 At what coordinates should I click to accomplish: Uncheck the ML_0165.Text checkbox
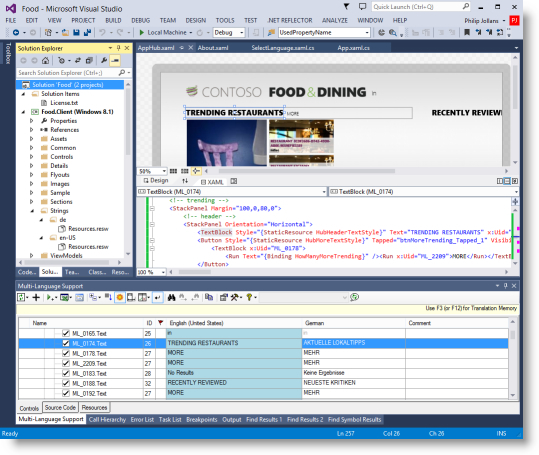(x=66, y=333)
